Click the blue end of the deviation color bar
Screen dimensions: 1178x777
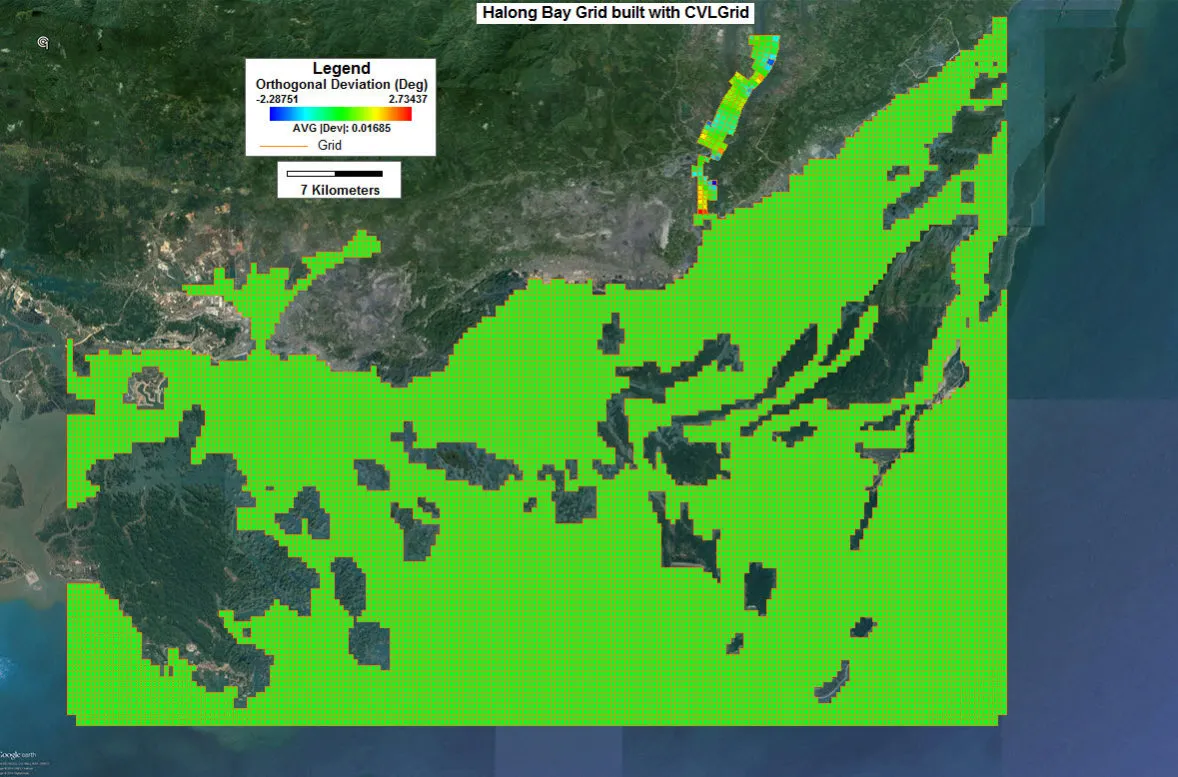pyautogui.click(x=276, y=114)
